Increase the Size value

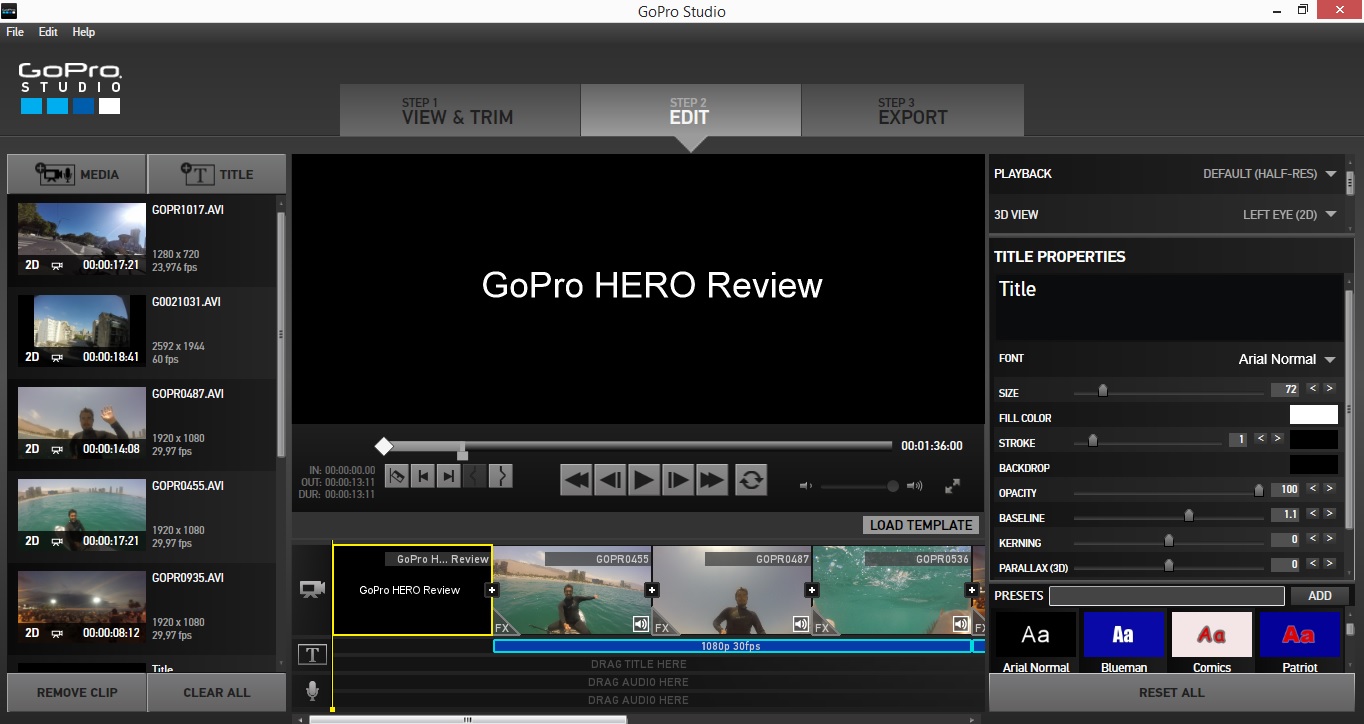coord(1329,388)
